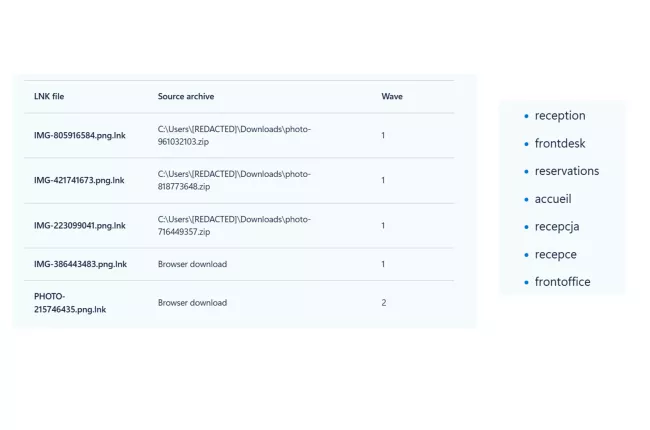Screen dimensions: 650x430
Task: Select 'Browser download' in IMG-386443483 row
Action: [x=192, y=264]
